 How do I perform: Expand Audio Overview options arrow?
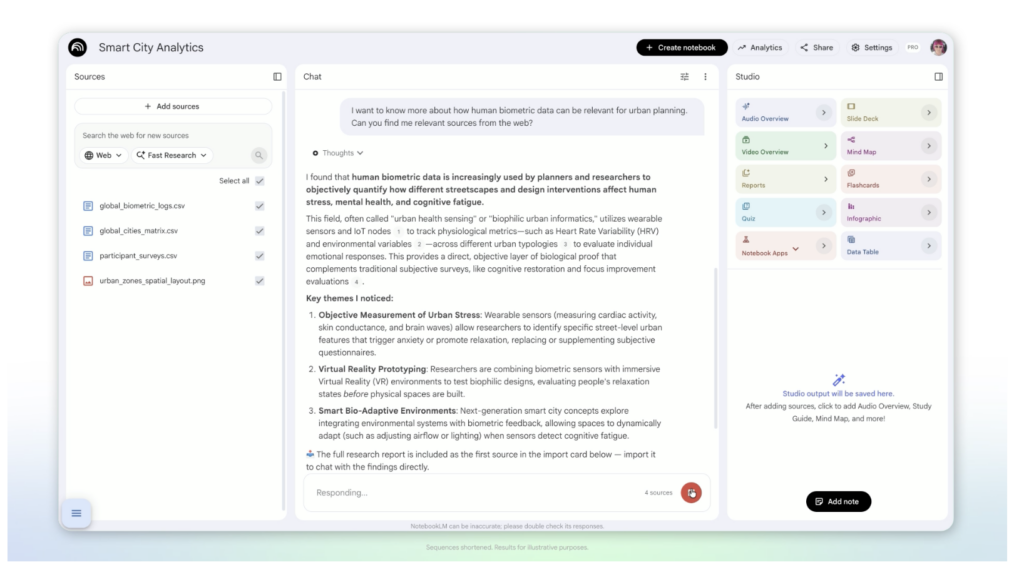824,112
